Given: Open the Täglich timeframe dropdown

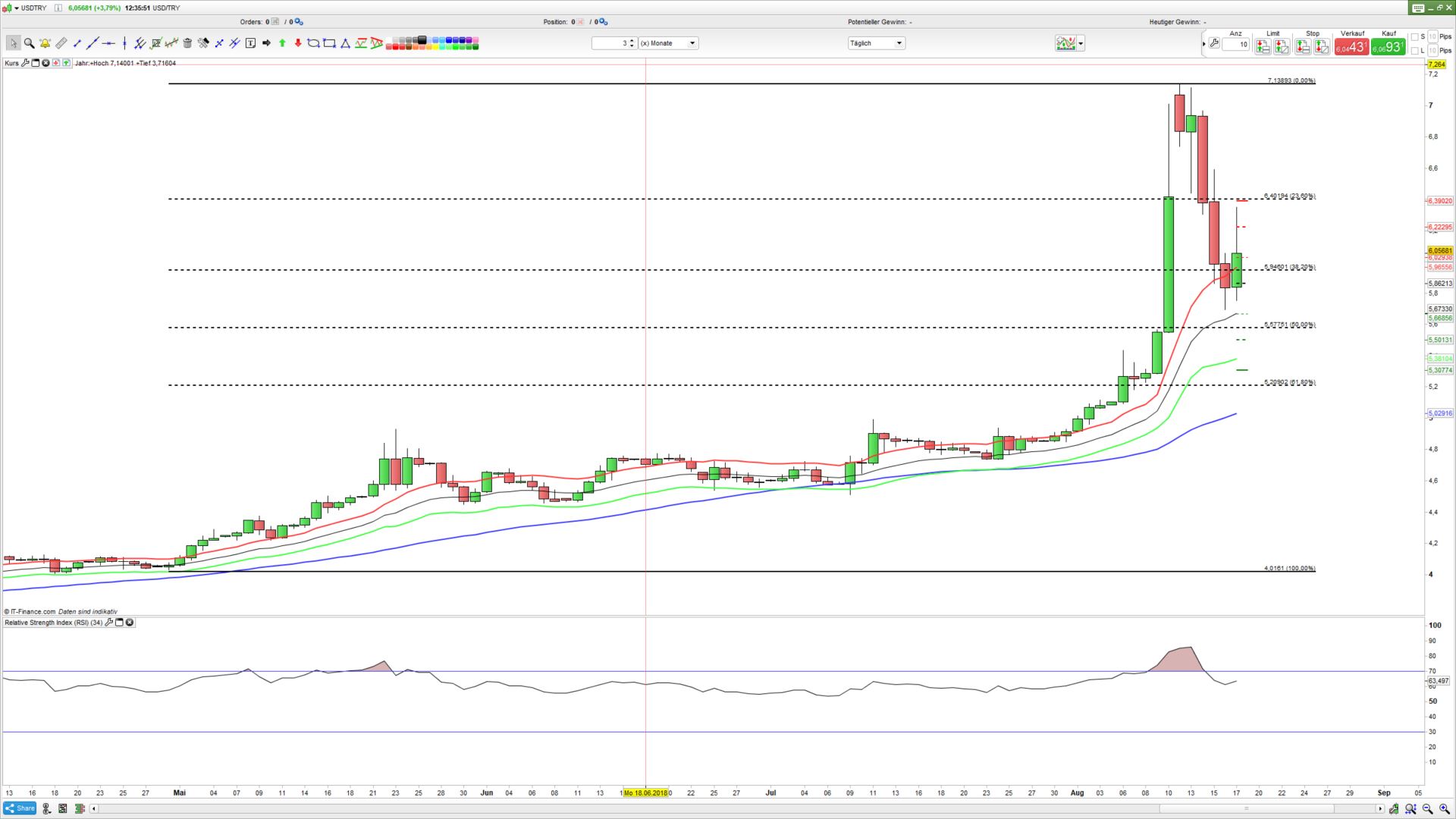Looking at the screenshot, I should (877, 43).
